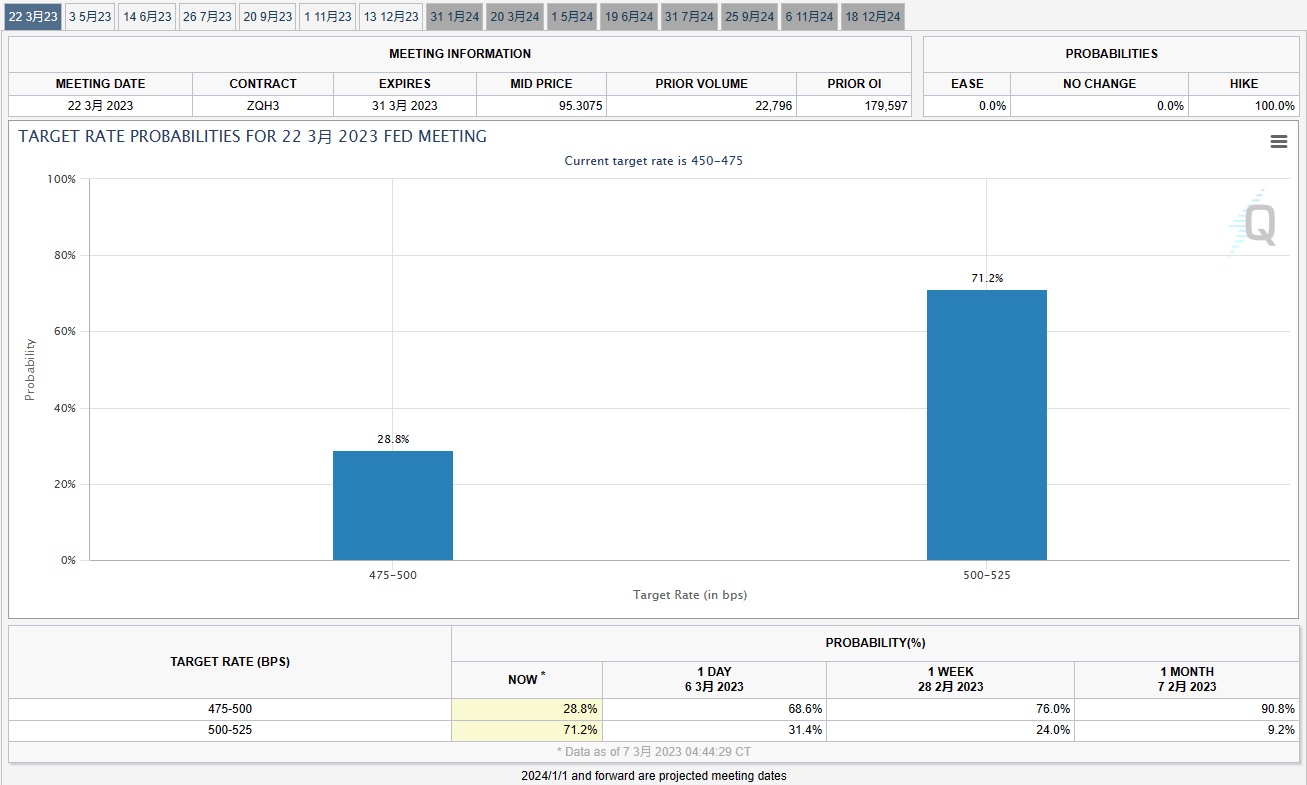Click the highlighted NOW 28.8% cell

[527, 708]
